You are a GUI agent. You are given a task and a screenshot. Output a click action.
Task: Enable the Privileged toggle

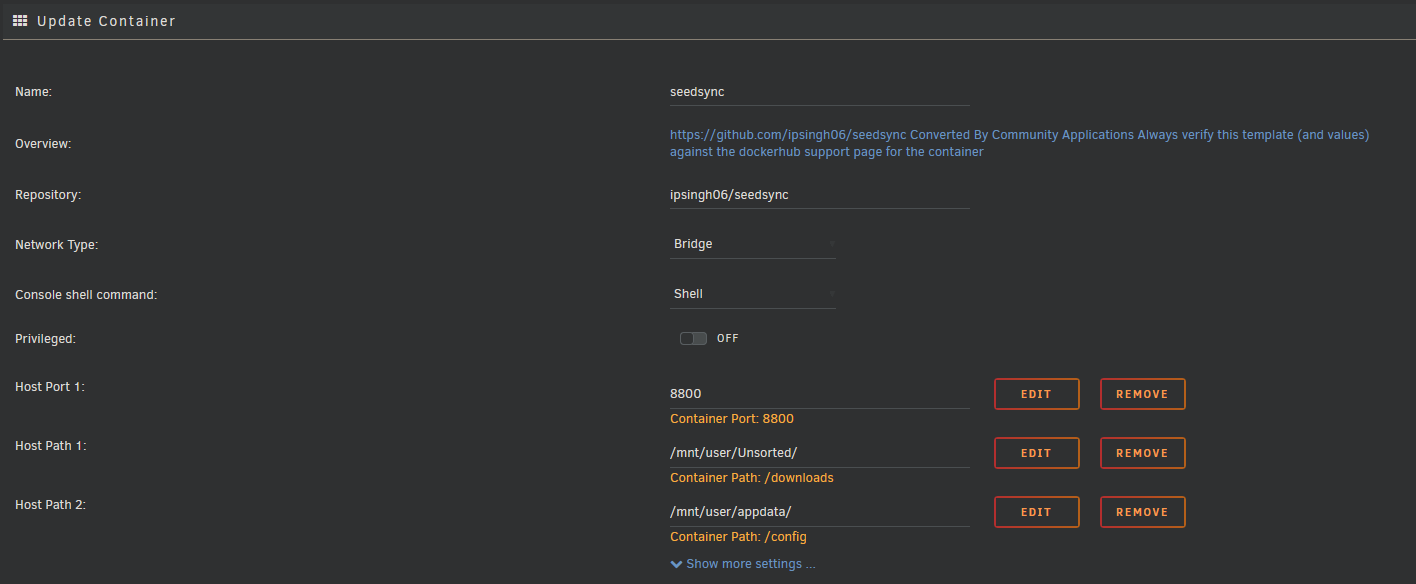[x=693, y=338]
